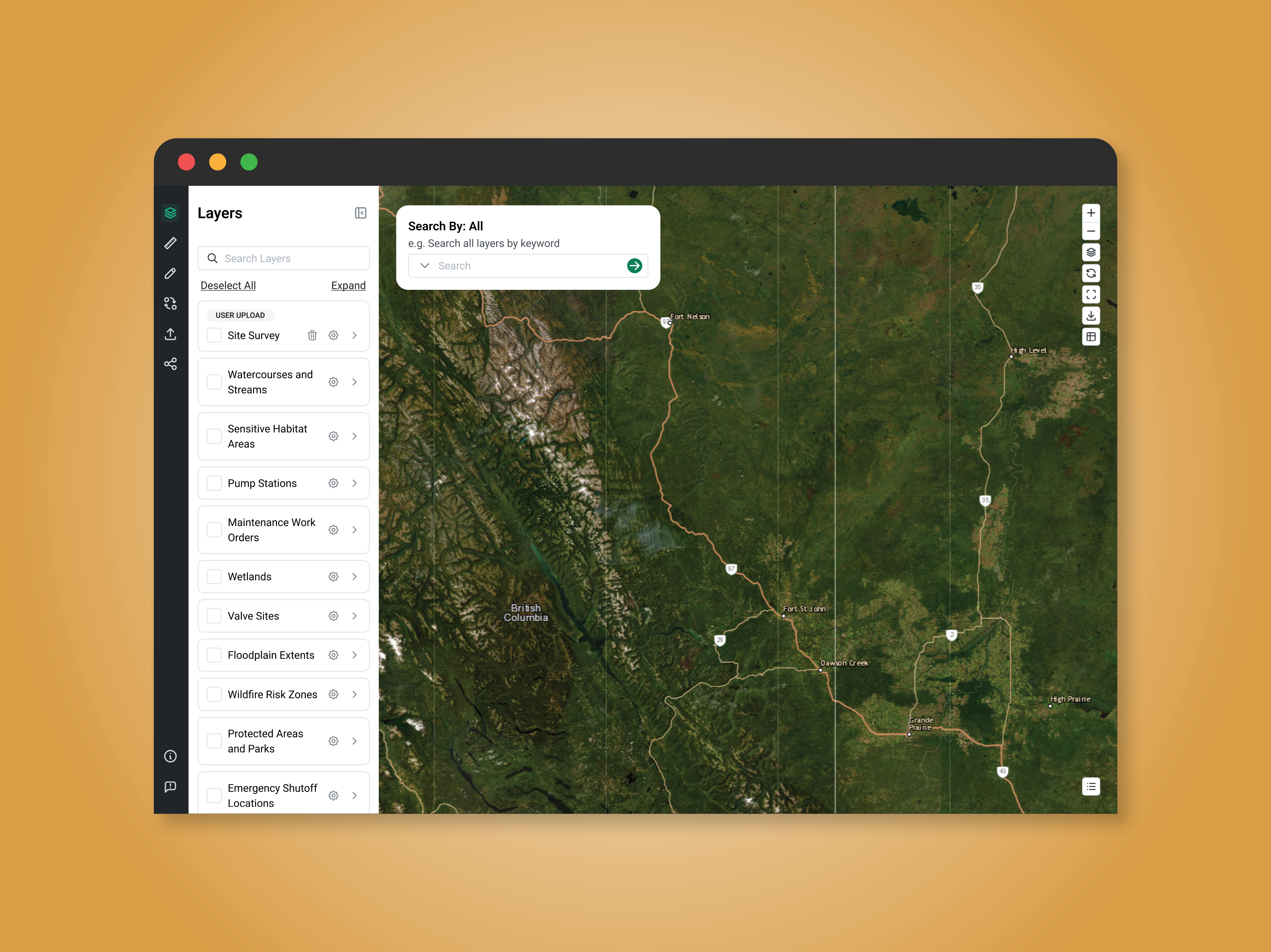This screenshot has height=952, width=1271.
Task: Zoom out on the map
Action: [x=1091, y=231]
